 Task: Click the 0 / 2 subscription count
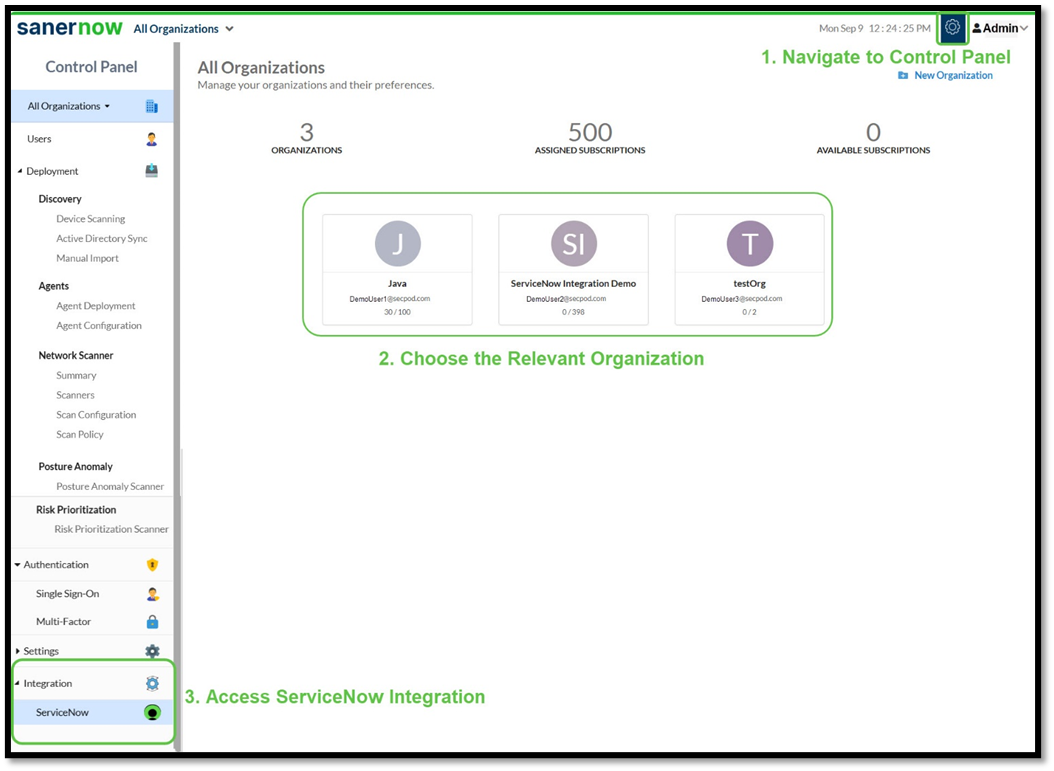749,312
